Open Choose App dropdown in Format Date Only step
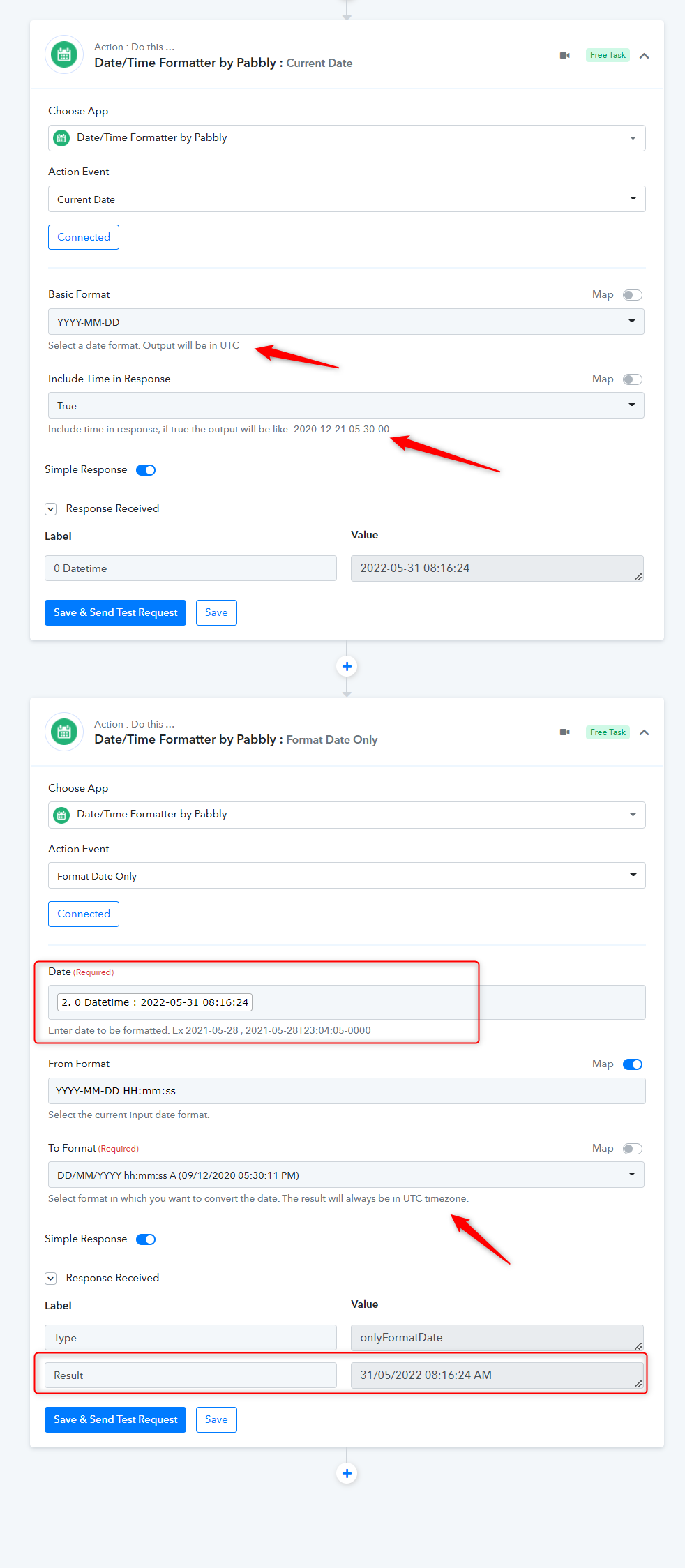Viewport: 685px width, 1568px height. click(347, 815)
